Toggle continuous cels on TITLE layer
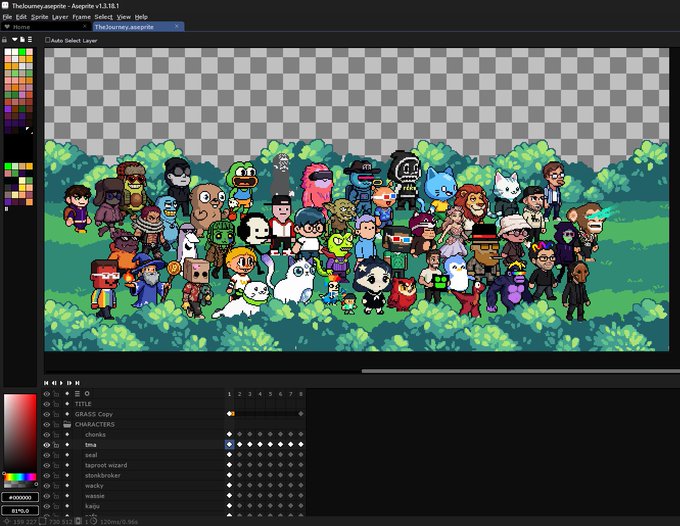 click(x=67, y=404)
